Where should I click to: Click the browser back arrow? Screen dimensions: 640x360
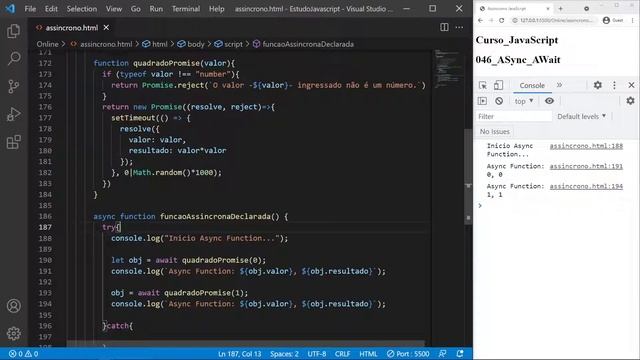click(480, 20)
